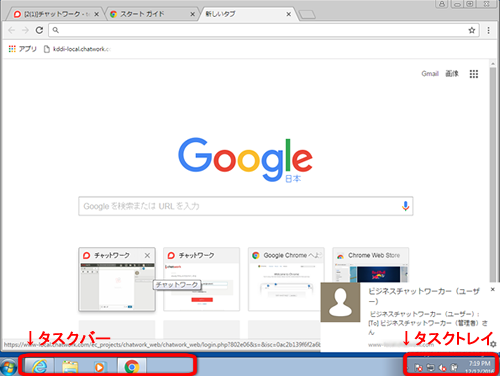
Task: Bookmark this page with the star icon
Action: pos(472,30)
